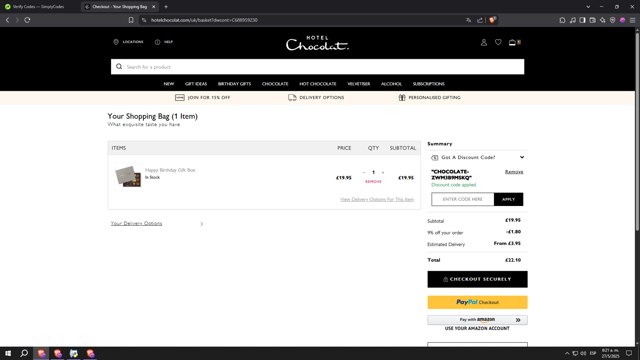Open a new browser tab
The image size is (640, 360).
[x=166, y=7]
